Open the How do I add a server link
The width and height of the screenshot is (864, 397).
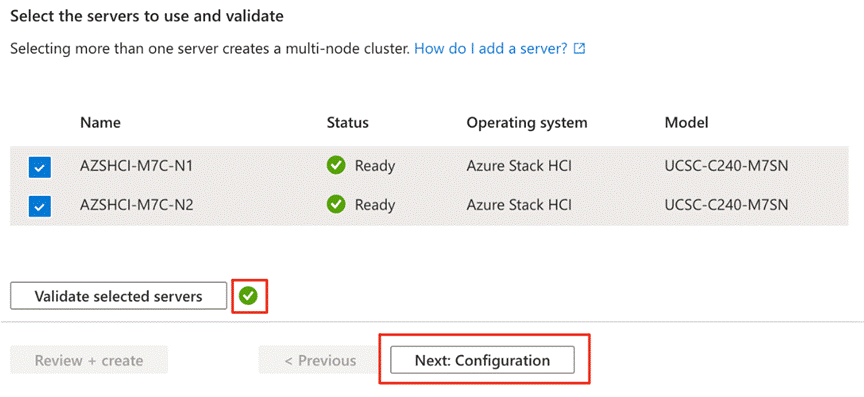coord(490,49)
